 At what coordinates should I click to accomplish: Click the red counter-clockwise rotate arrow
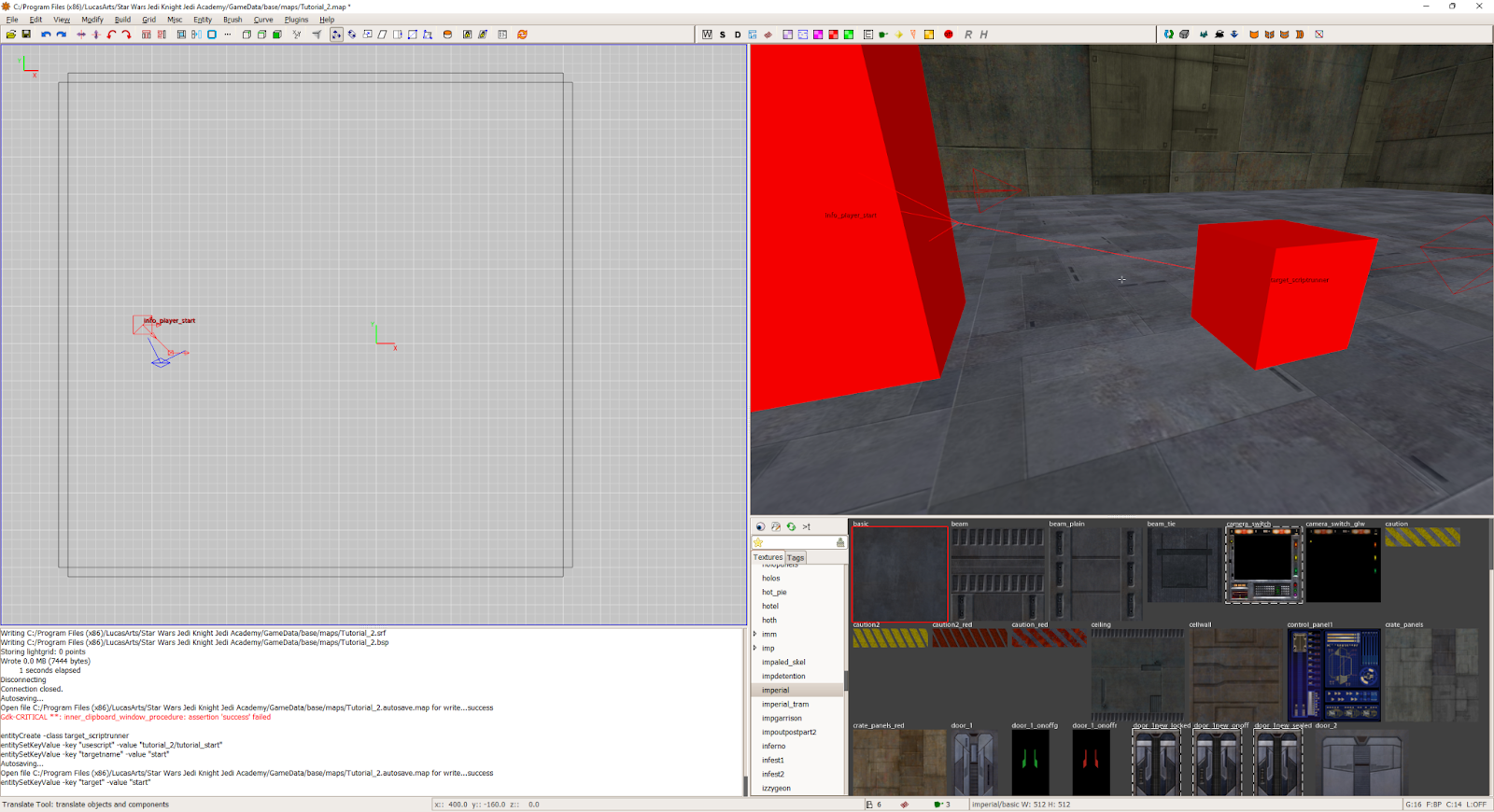tap(111, 35)
